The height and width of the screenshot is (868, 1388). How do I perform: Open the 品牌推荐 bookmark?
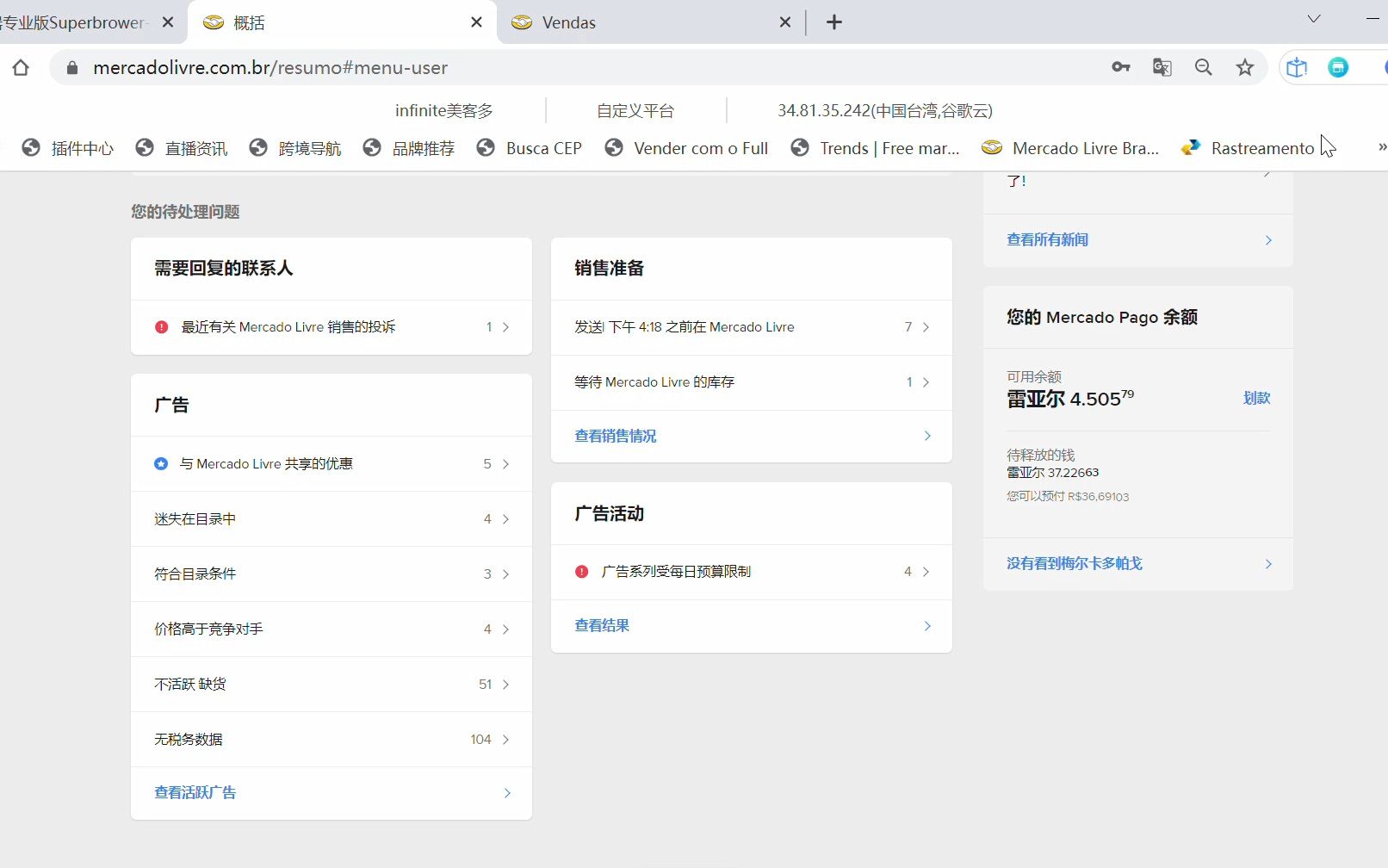coord(409,148)
